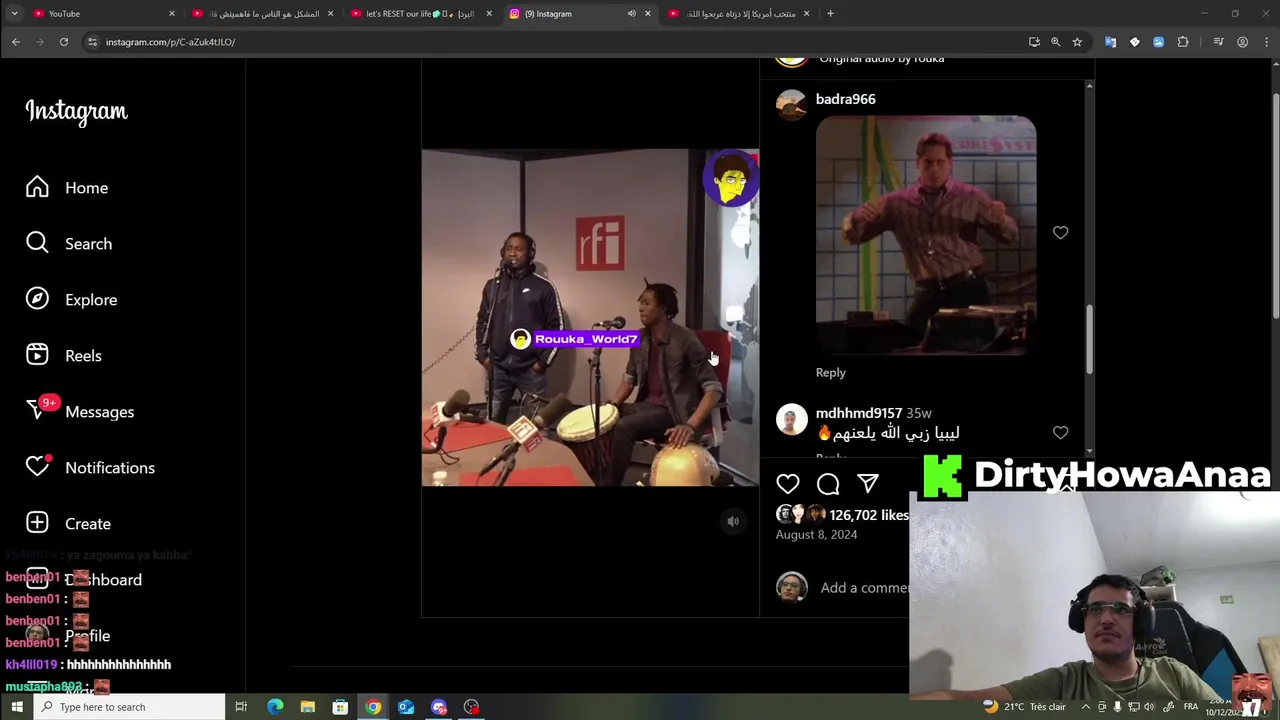Launch Microsoft Edge from taskbar
Image resolution: width=1280 pixels, height=720 pixels.
(275, 707)
